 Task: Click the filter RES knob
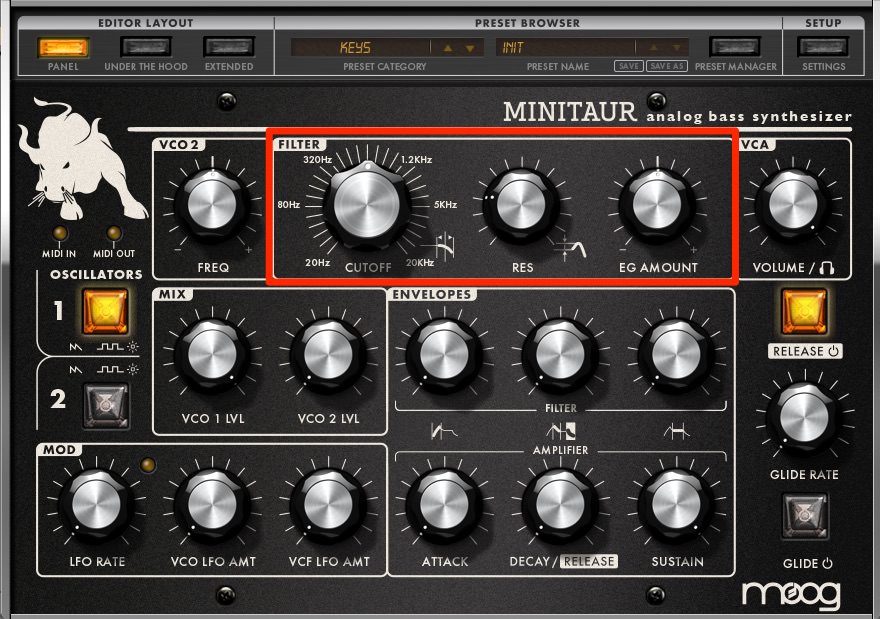pos(522,204)
